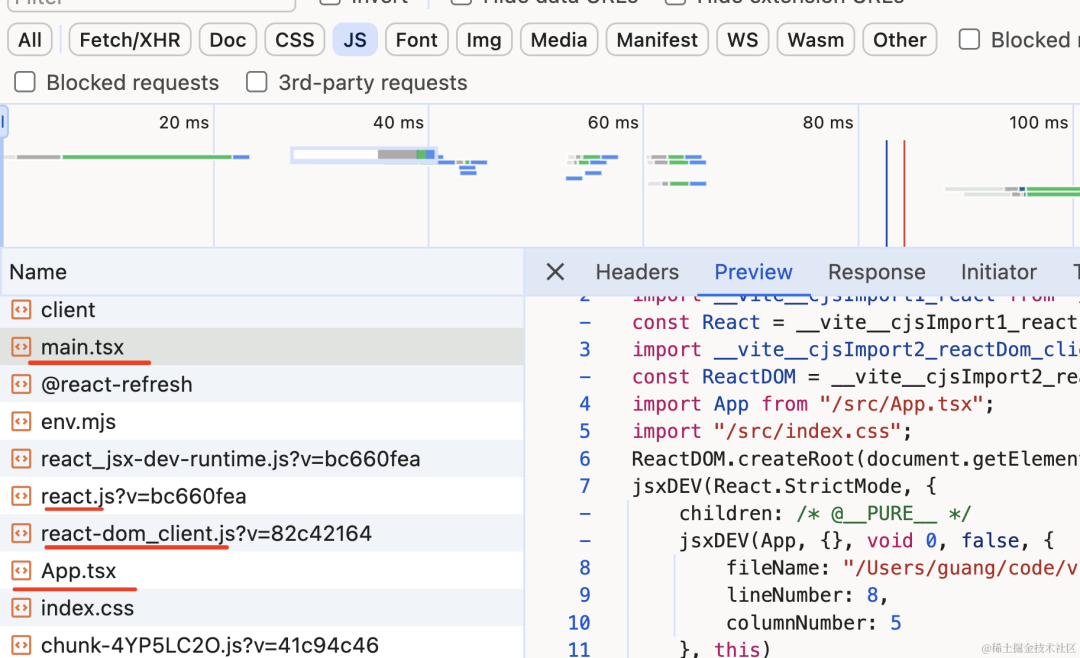Close the request details pane
1080x658 pixels.
[555, 271]
